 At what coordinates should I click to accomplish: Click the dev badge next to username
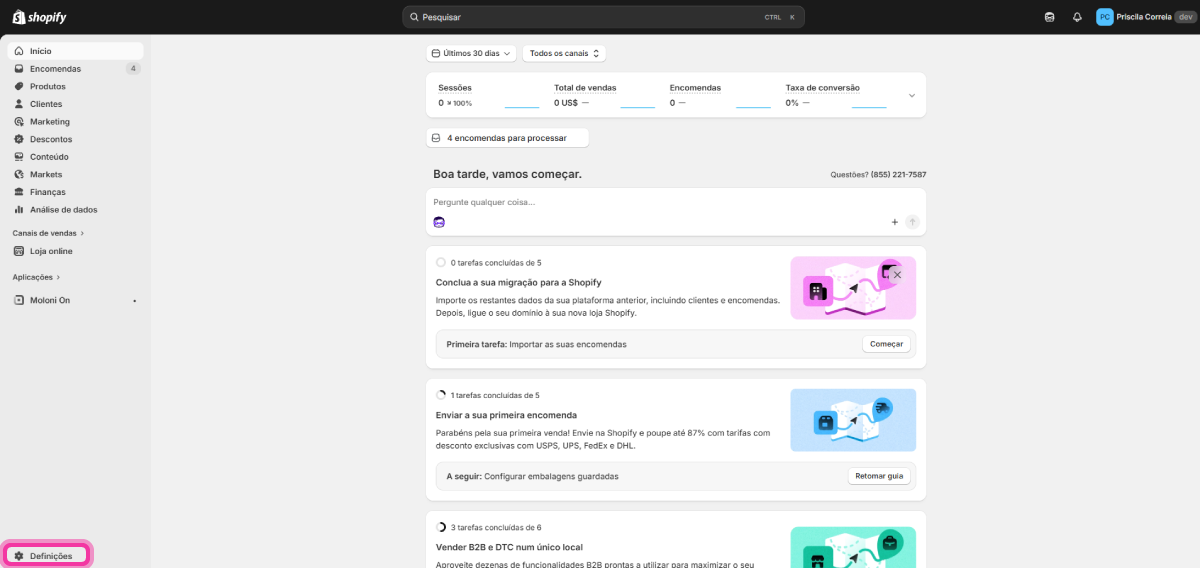[1184, 17]
